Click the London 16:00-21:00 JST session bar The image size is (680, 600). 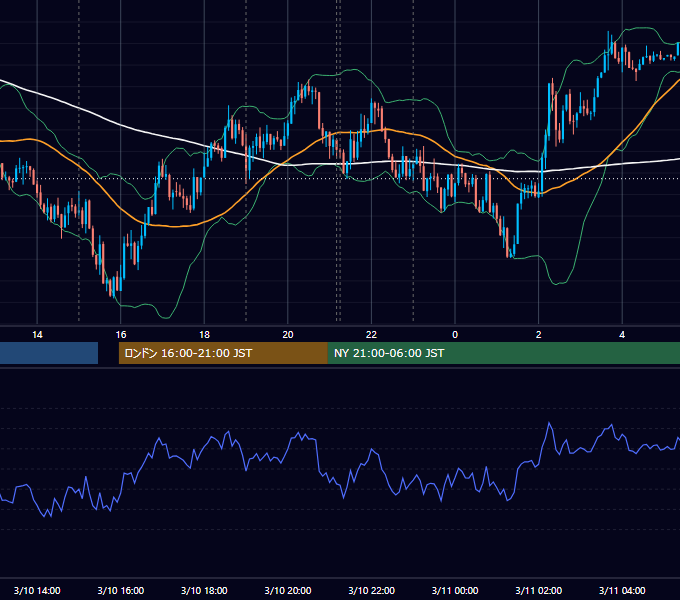click(223, 353)
